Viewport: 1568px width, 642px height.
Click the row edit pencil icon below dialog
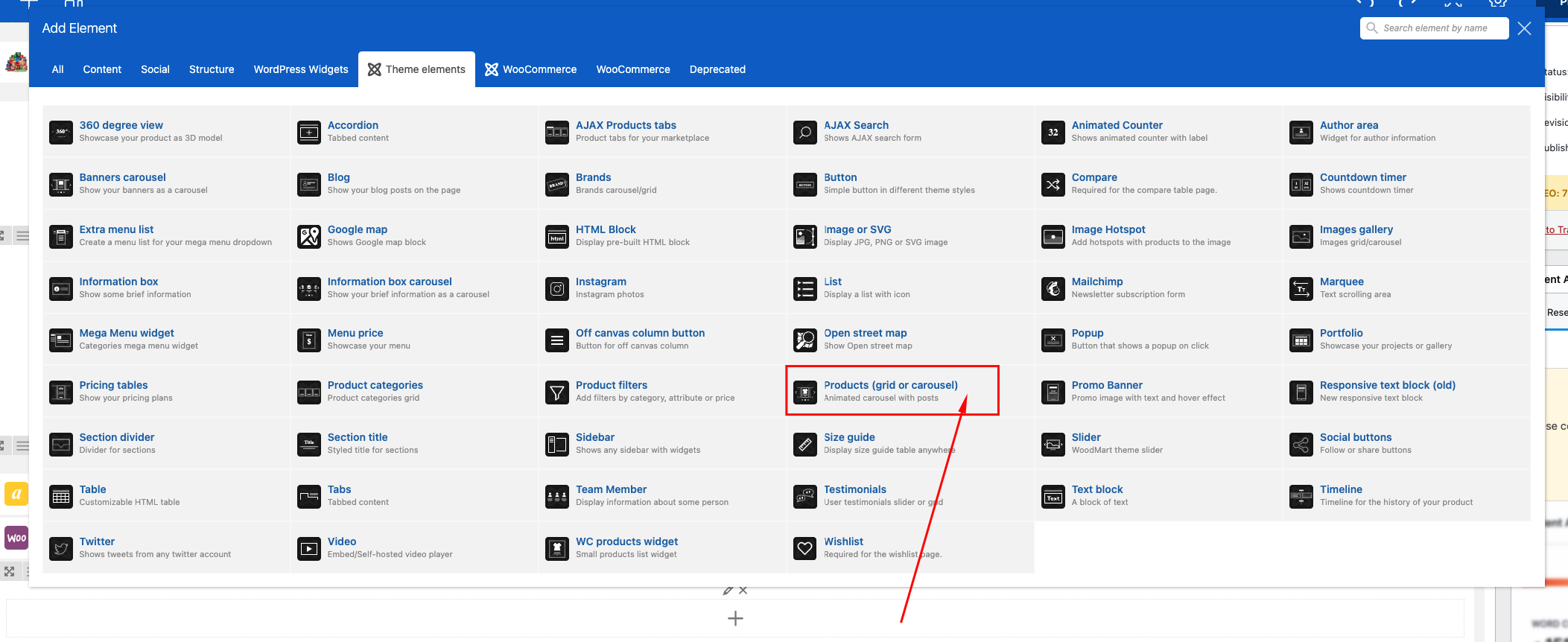[728, 591]
